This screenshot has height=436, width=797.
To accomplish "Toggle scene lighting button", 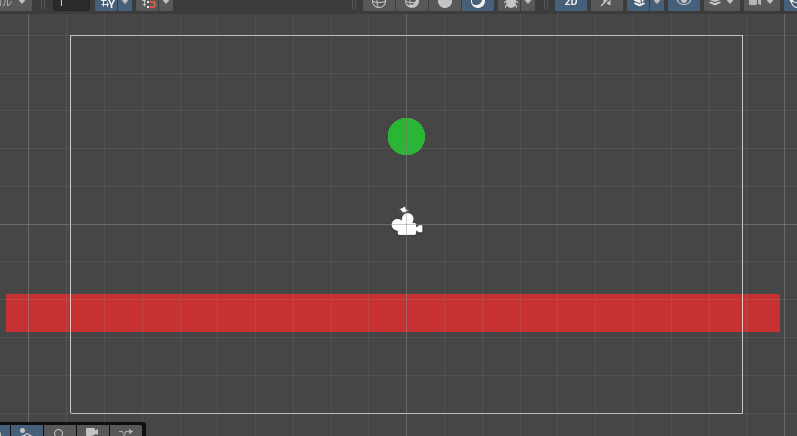I will point(605,3).
